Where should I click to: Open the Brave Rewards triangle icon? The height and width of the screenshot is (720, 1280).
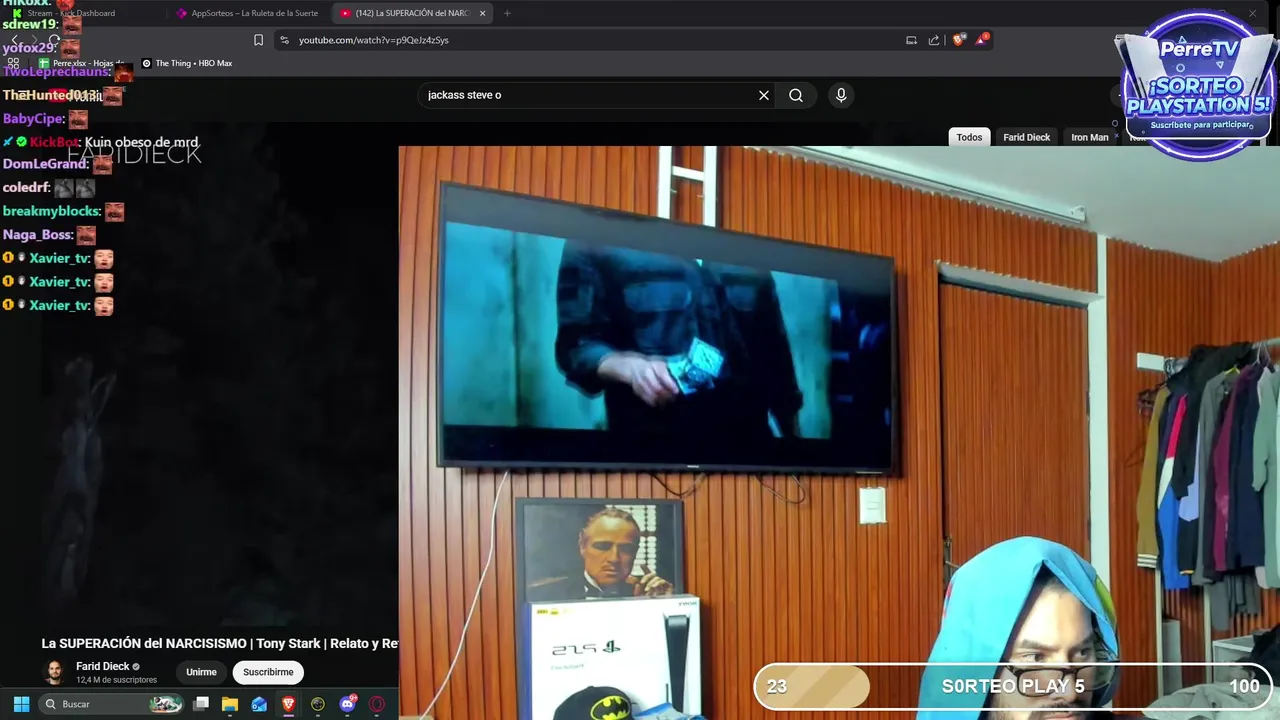pos(982,40)
